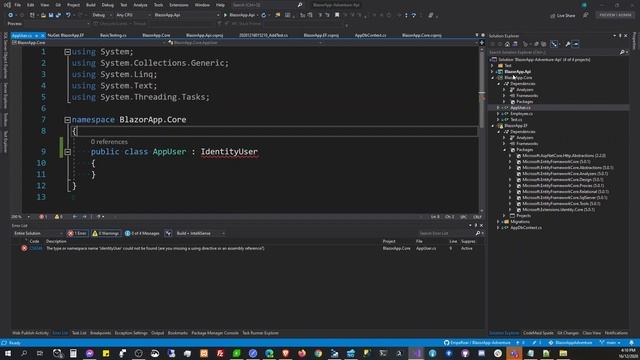Click the notifications bell in the status bar
Image resolution: width=640 pixels, height=360 pixels.
point(631,343)
